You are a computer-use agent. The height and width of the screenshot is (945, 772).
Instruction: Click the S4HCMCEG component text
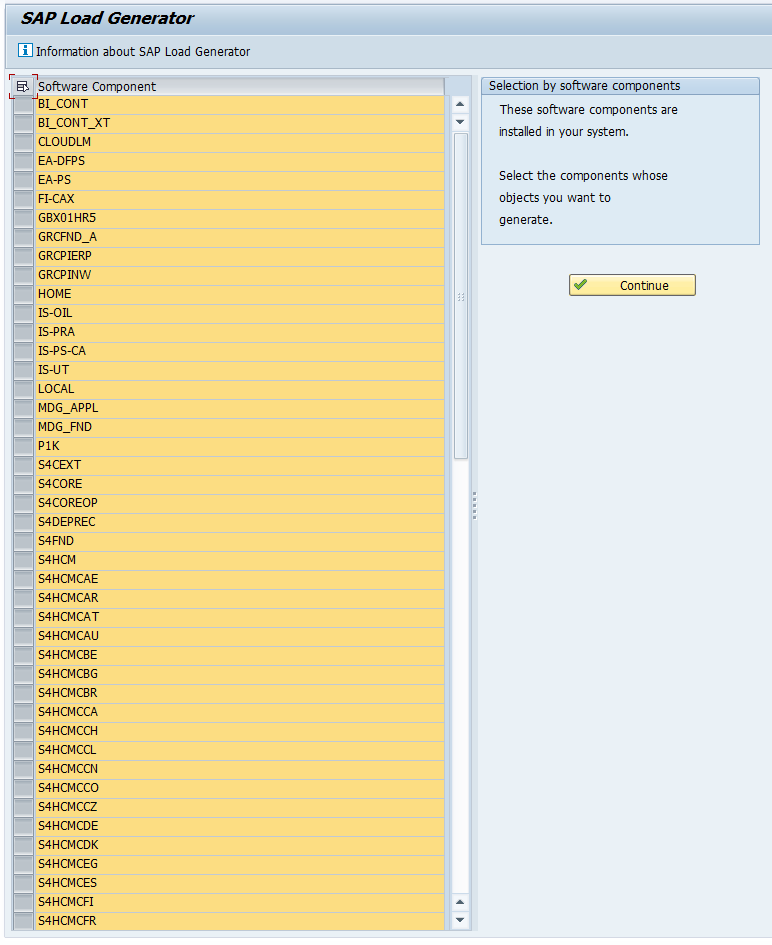(x=67, y=864)
